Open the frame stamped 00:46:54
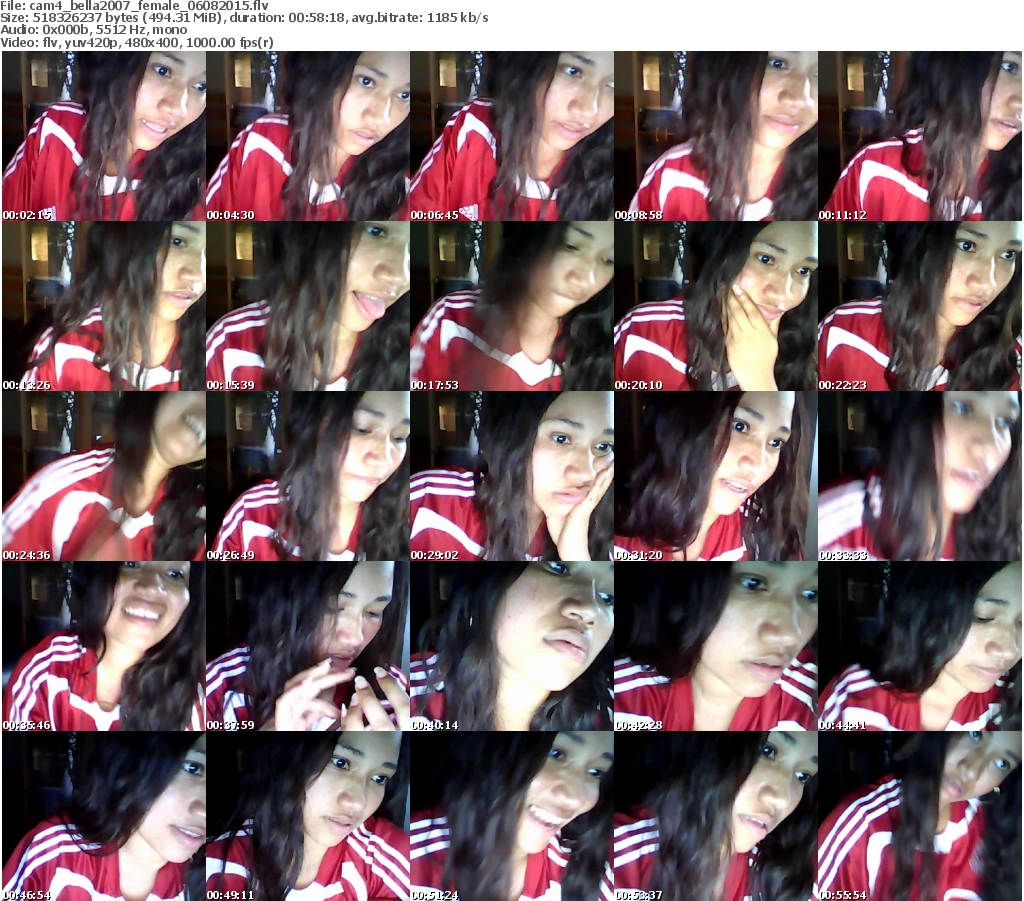This screenshot has height=901, width=1024. tap(104, 816)
